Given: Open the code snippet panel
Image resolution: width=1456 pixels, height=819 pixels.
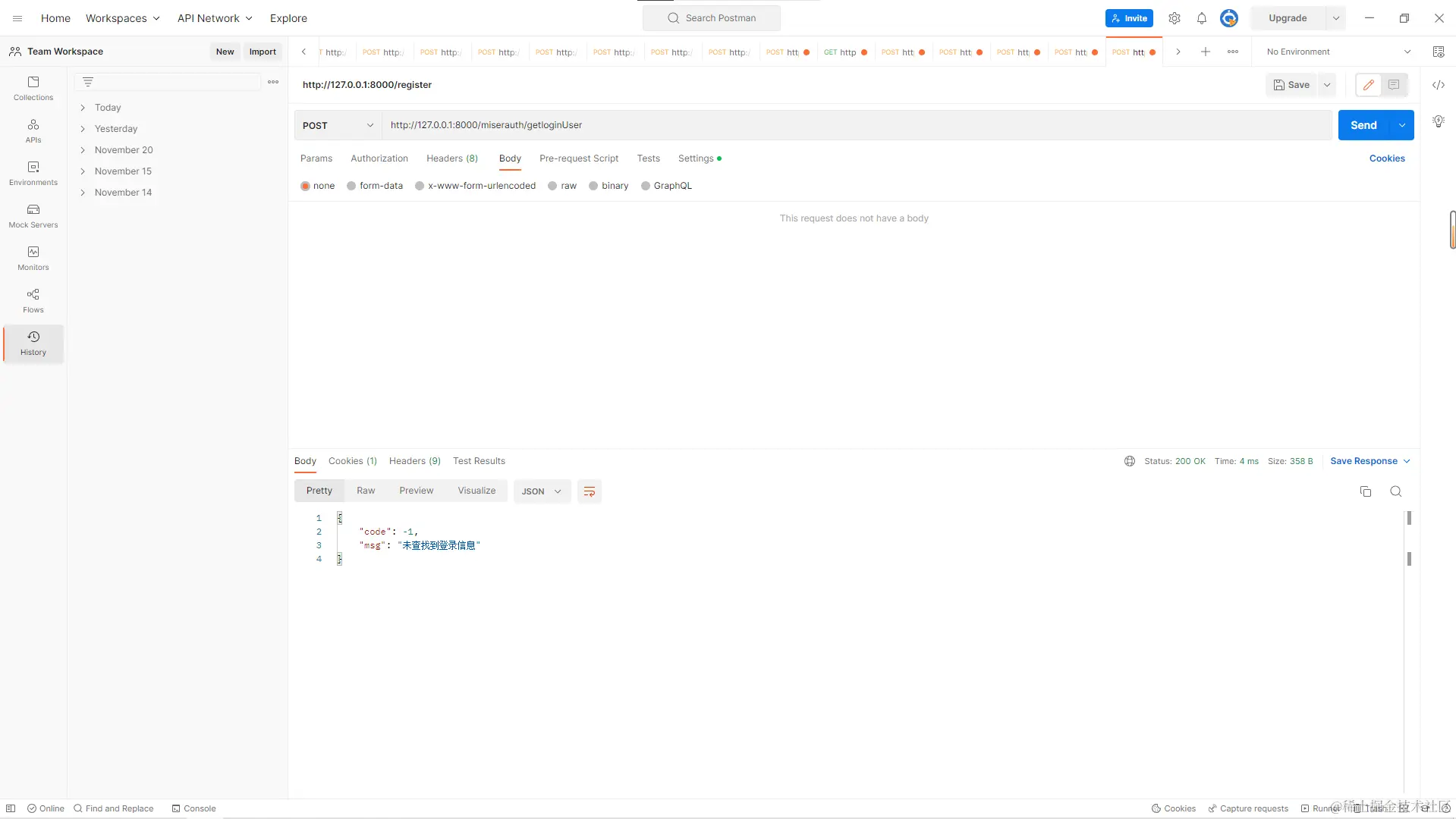Looking at the screenshot, I should click(1439, 85).
